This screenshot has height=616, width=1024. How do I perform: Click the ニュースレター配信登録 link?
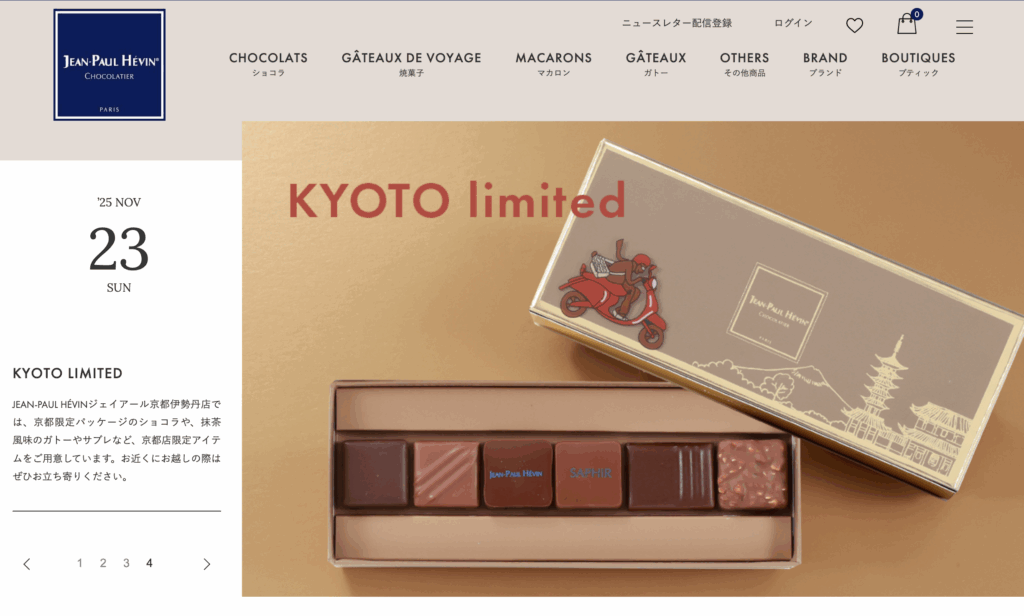pos(677,23)
